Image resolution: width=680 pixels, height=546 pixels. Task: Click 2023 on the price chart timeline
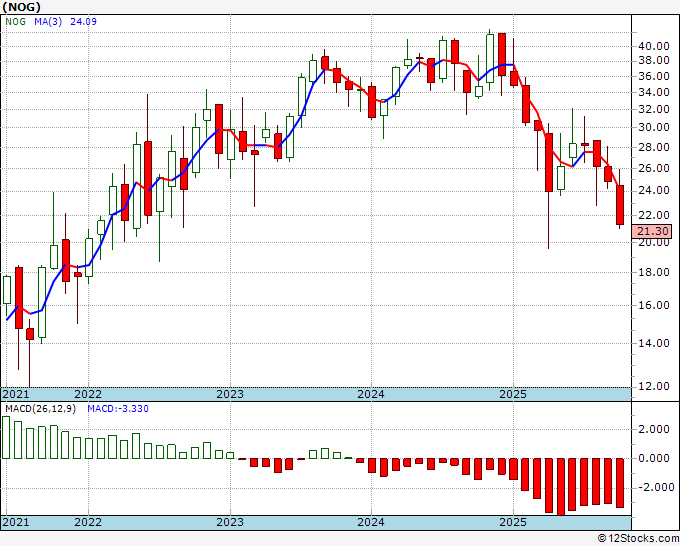pos(230,394)
